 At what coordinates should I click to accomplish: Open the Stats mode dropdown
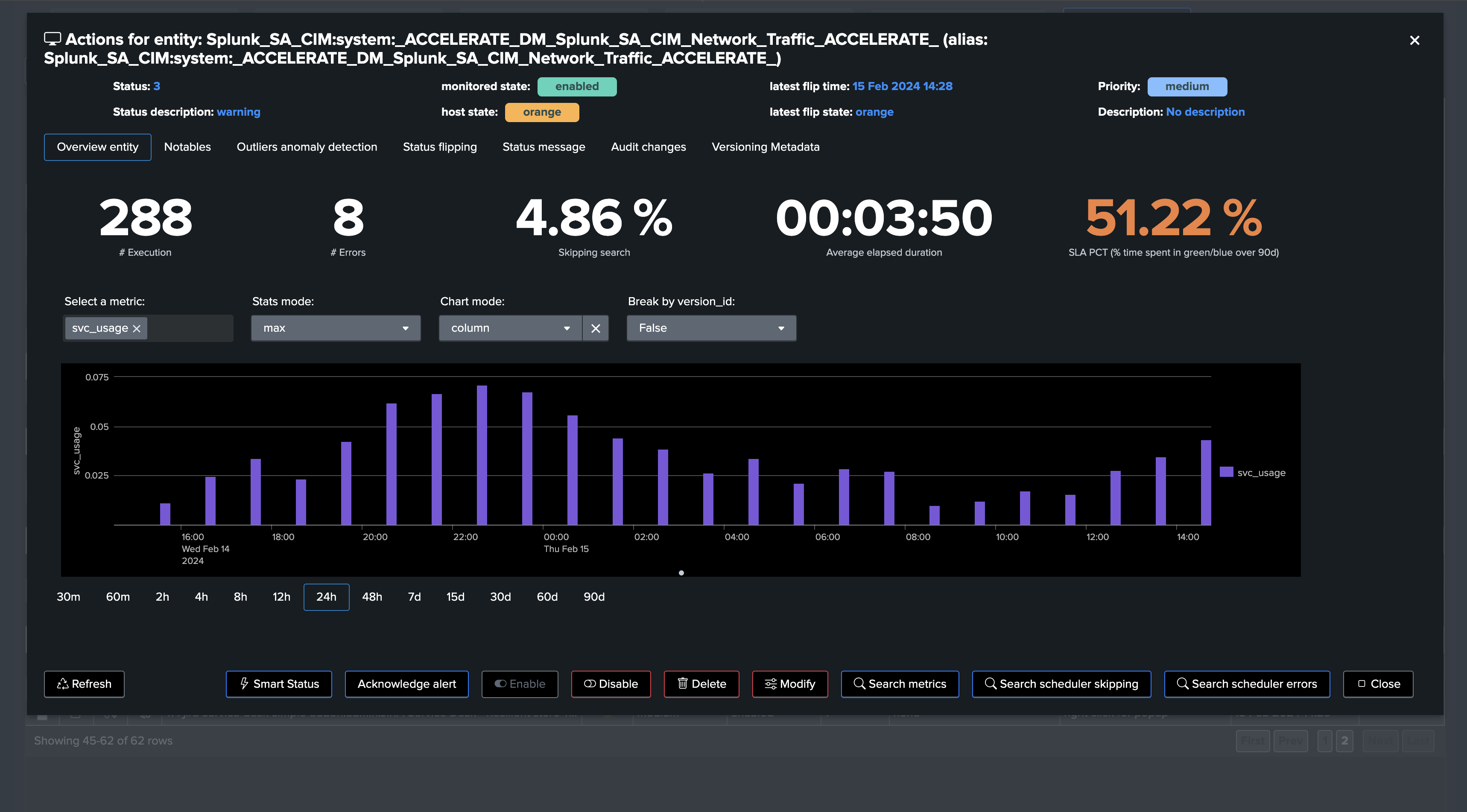point(336,329)
